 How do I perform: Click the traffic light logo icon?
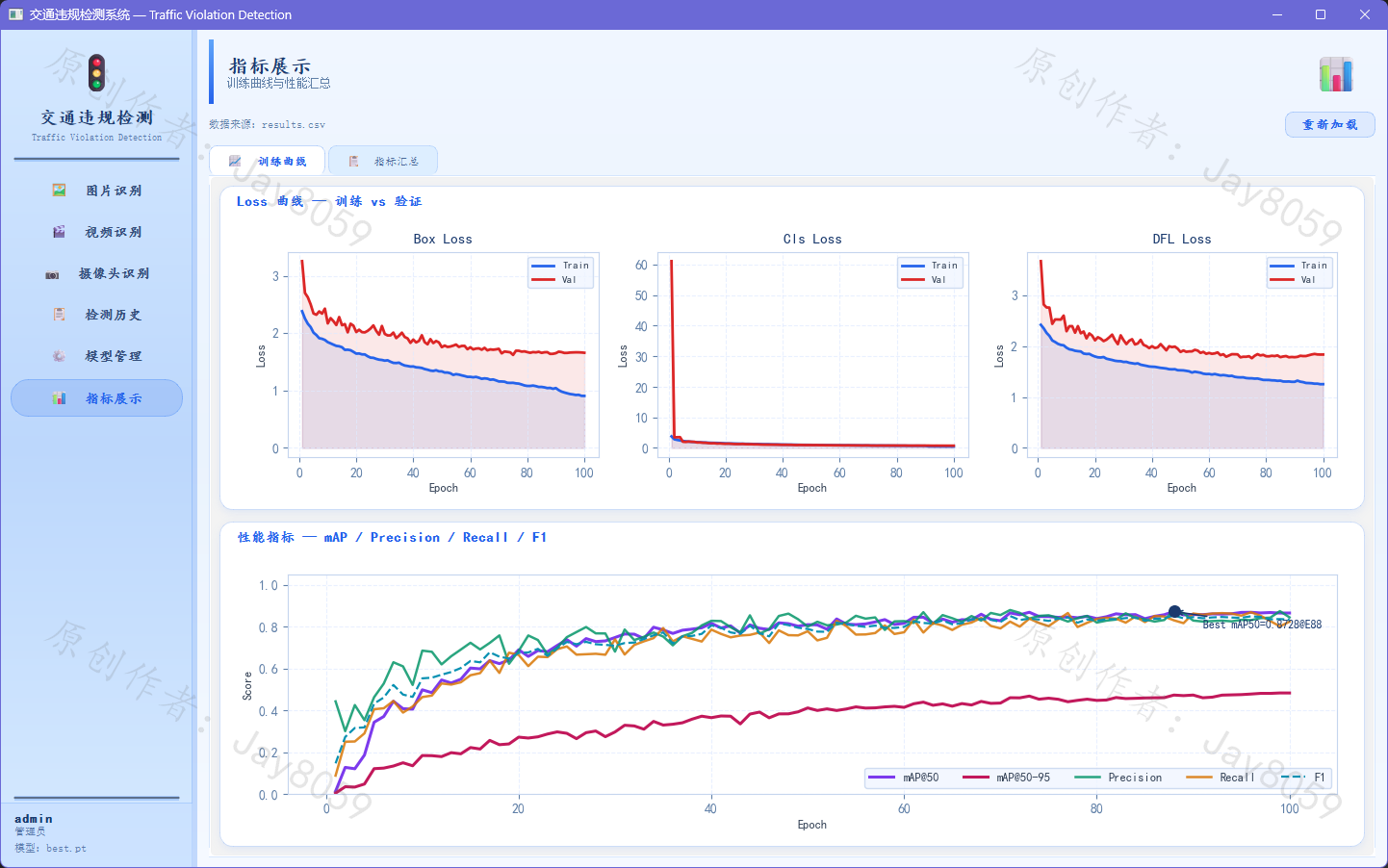96,73
